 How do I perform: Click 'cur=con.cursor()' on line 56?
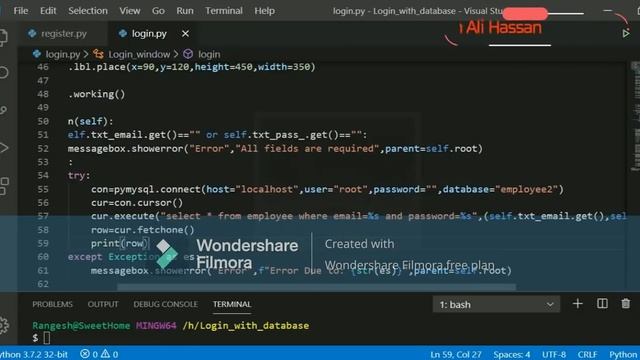(x=137, y=203)
